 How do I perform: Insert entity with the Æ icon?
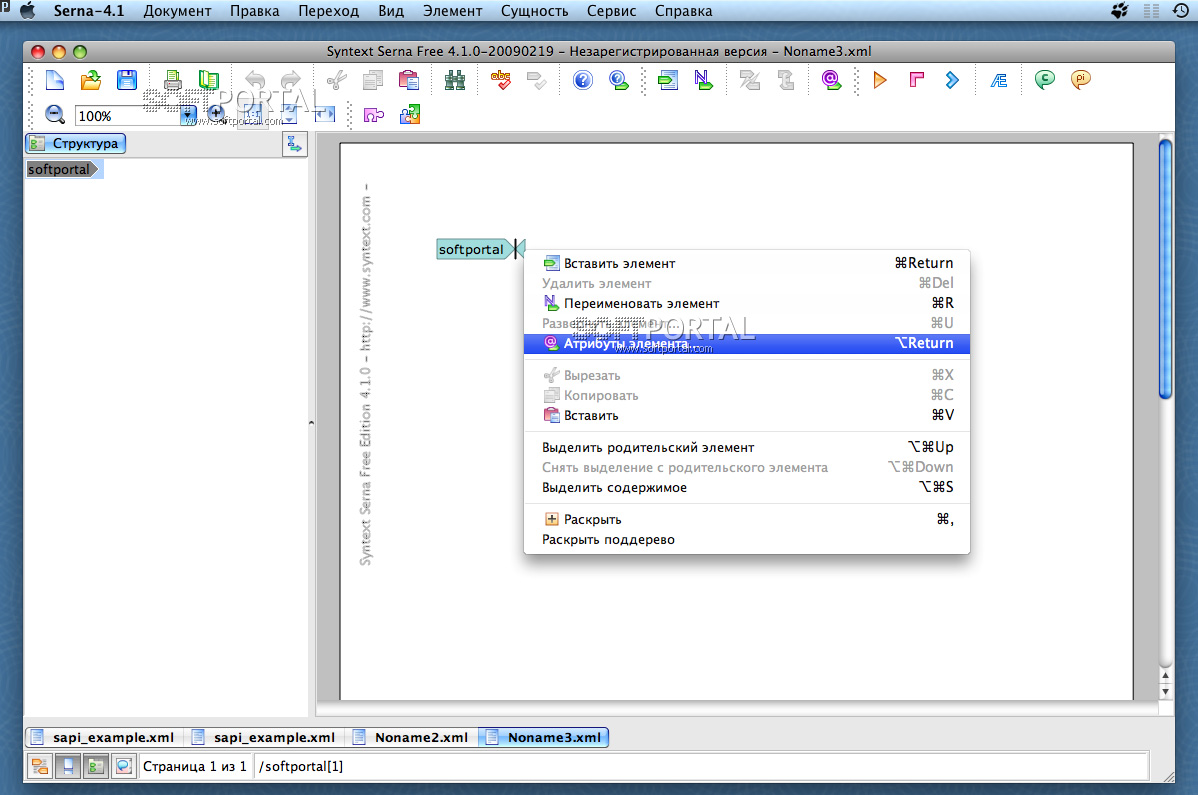tap(999, 79)
